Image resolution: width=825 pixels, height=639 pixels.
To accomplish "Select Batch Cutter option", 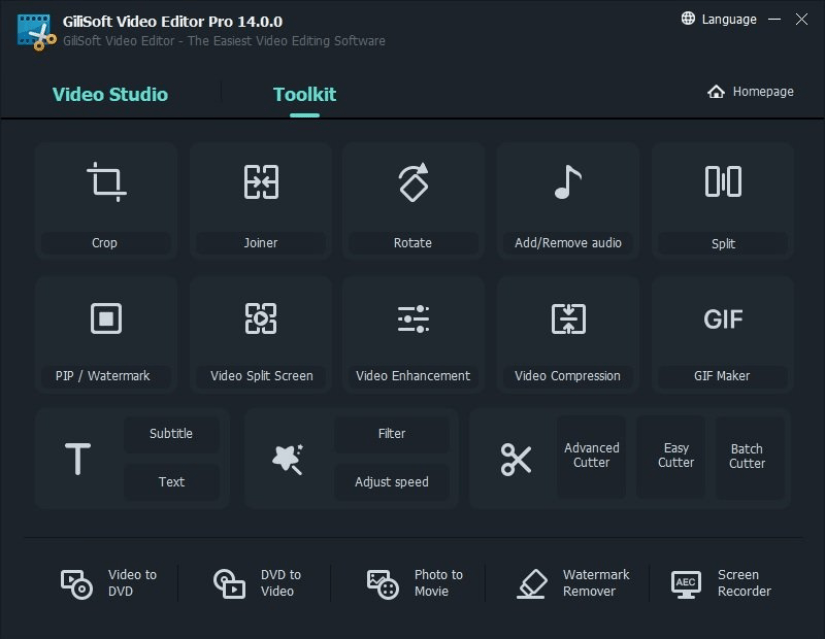I will pyautogui.click(x=747, y=456).
